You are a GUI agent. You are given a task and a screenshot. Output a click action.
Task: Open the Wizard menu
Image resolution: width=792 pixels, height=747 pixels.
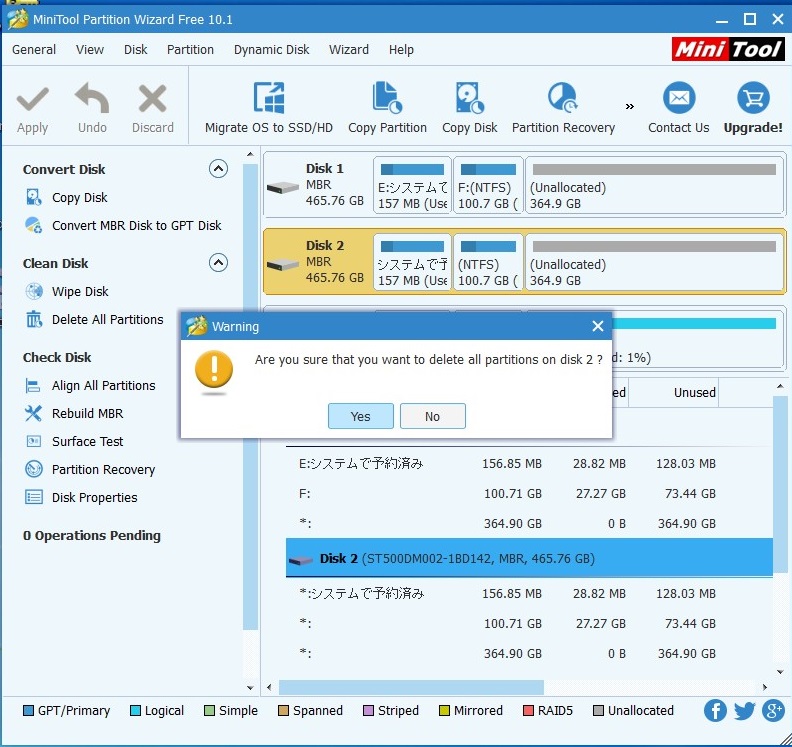pos(349,49)
